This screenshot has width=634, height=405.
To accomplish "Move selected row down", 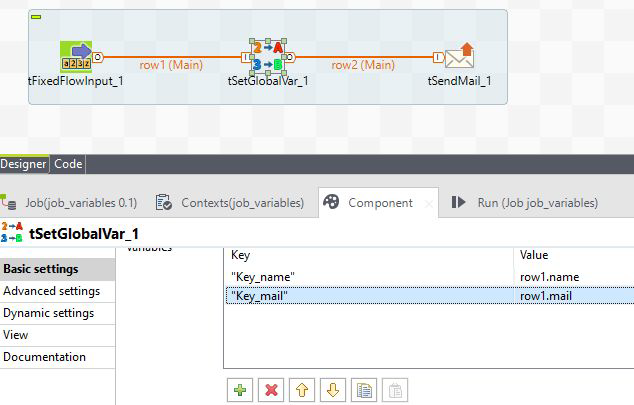I will click(x=333, y=390).
